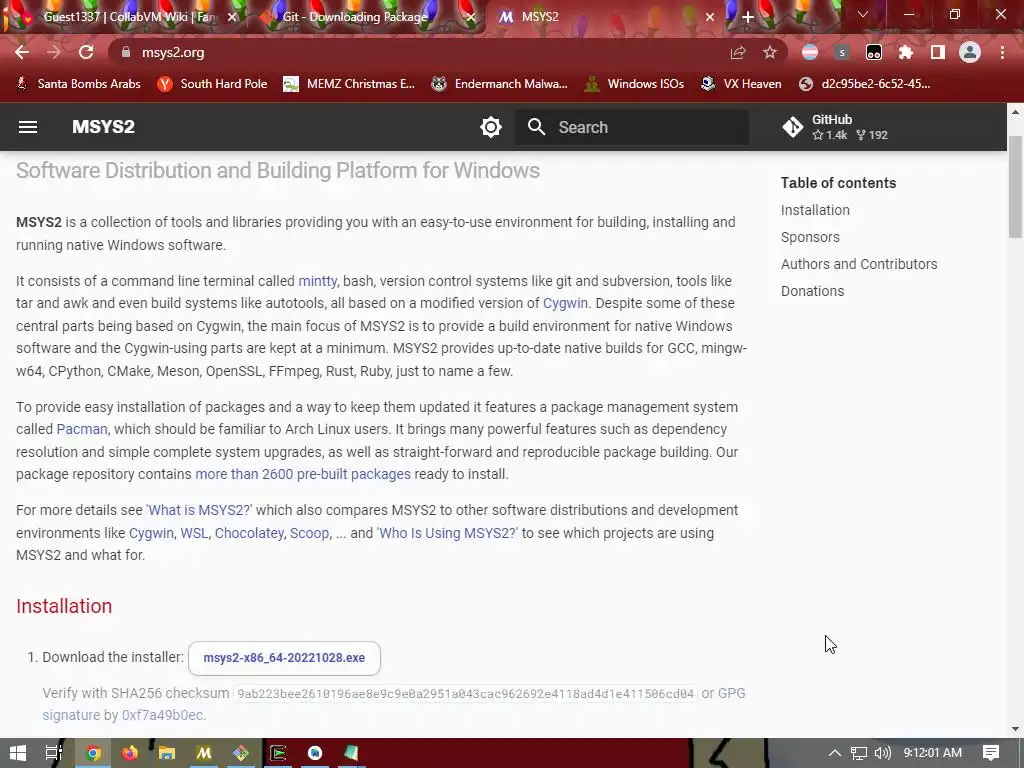Click the page vertical scrollbar thumb
Image resolution: width=1024 pixels, height=768 pixels.
click(x=1016, y=187)
